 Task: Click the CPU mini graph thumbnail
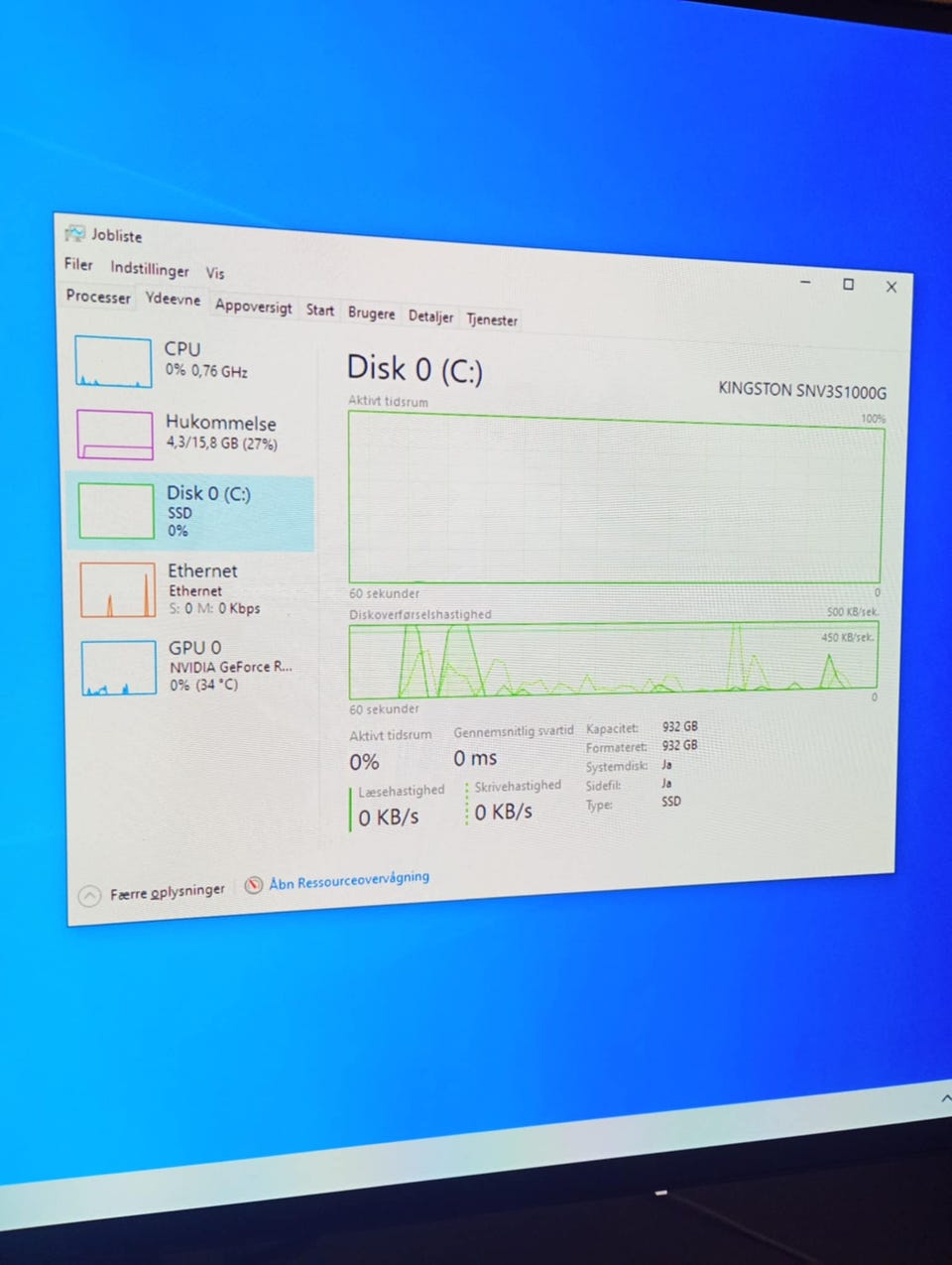113,362
